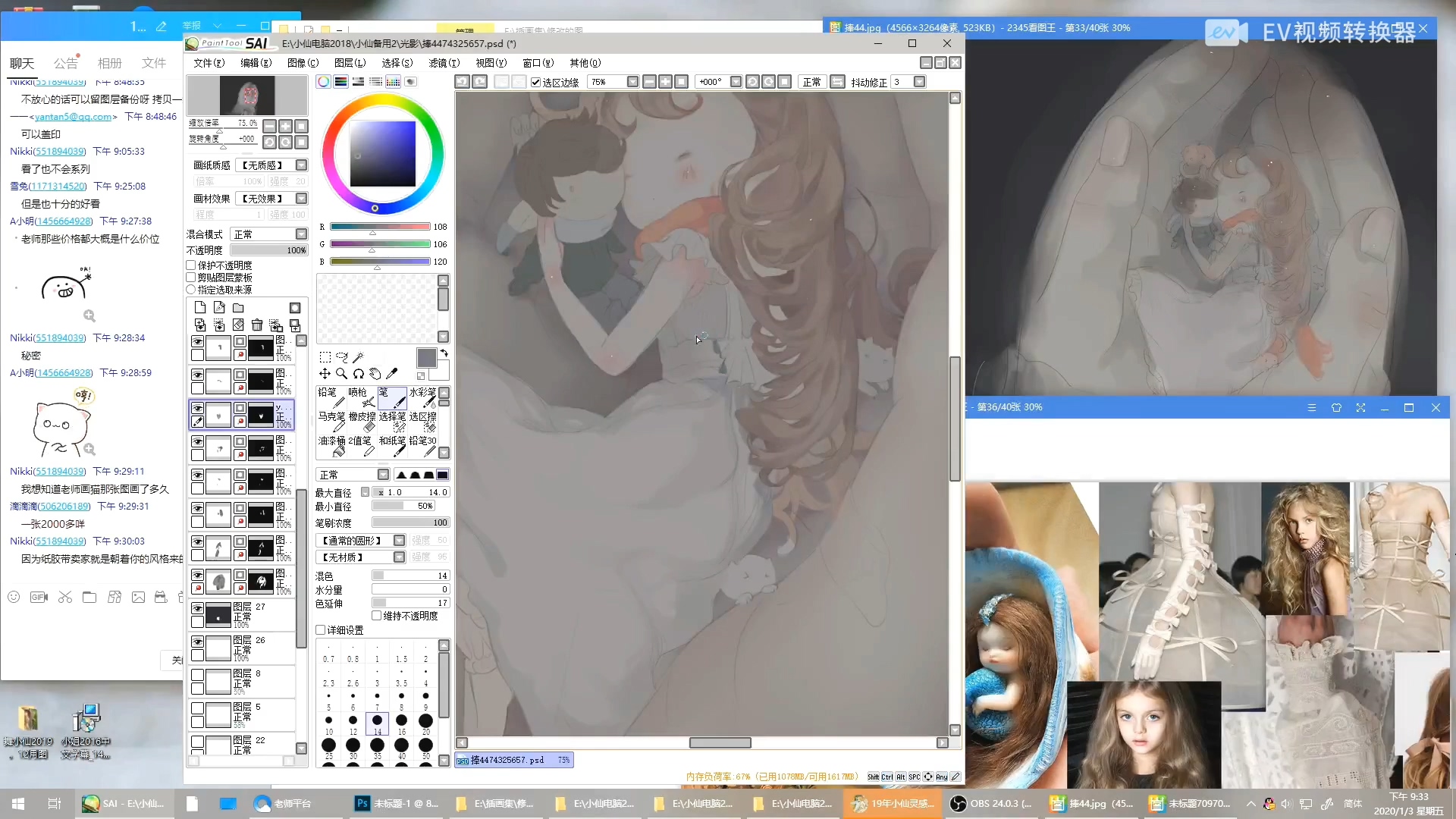
Task: Choose the 铅笔 pencil brush
Action: [x=331, y=397]
